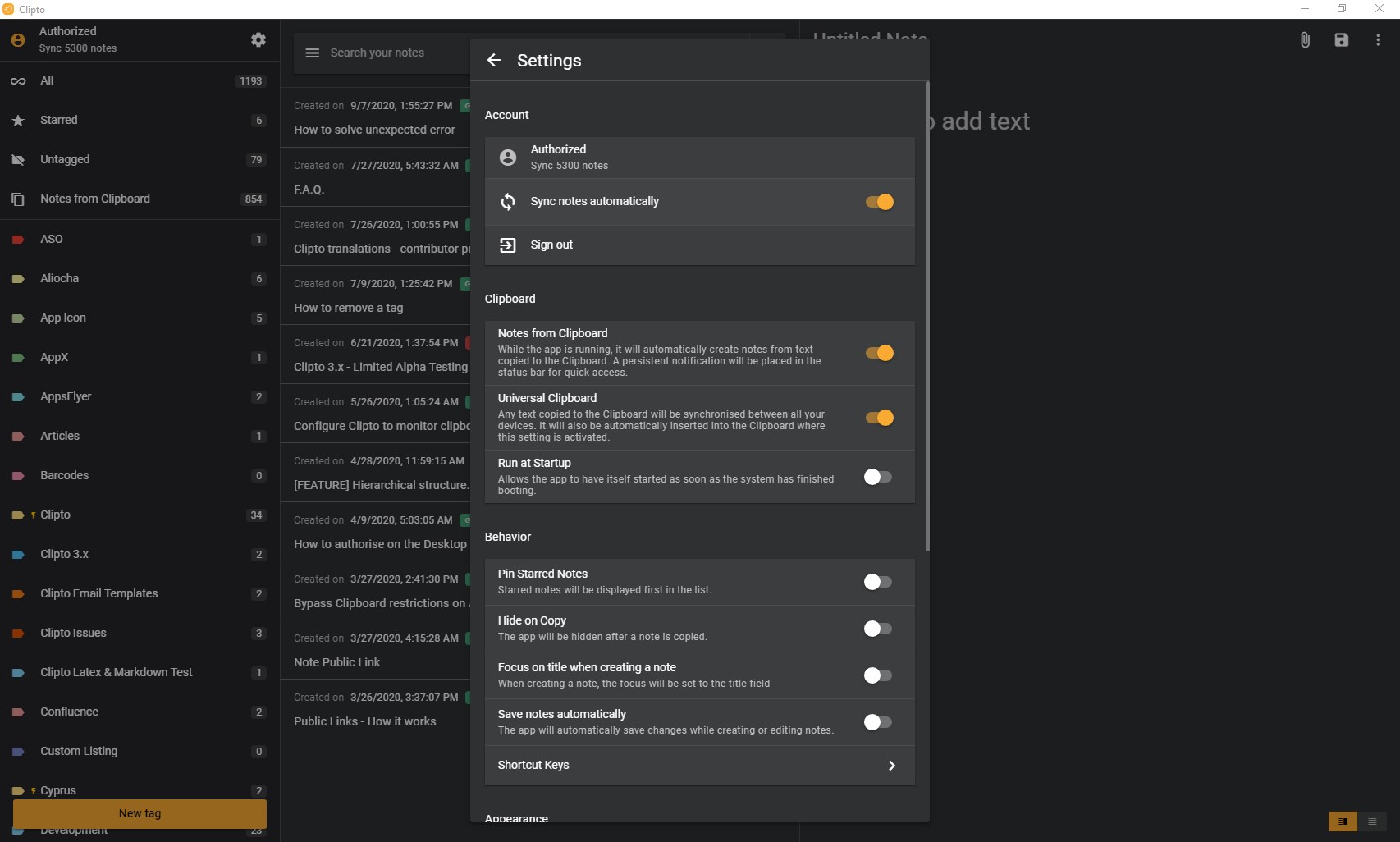Image resolution: width=1400 pixels, height=842 pixels.
Task: Expand the Clipto tag arrow
Action: coord(34,515)
